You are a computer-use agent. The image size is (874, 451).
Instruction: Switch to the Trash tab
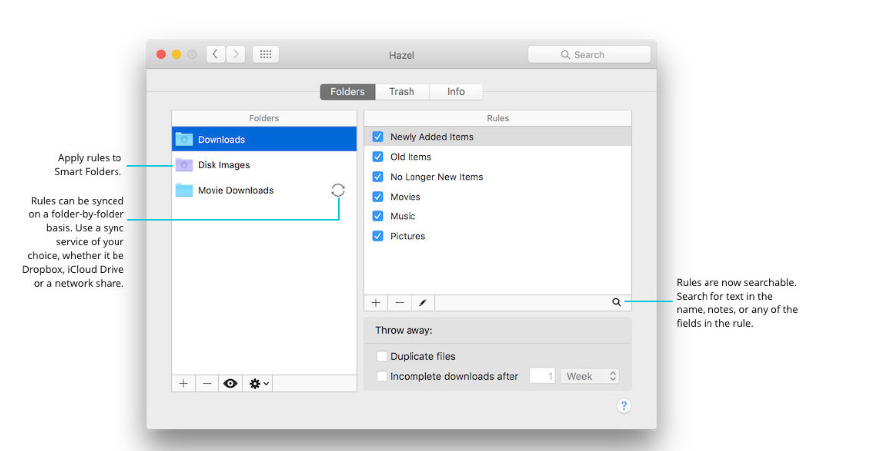pos(402,91)
